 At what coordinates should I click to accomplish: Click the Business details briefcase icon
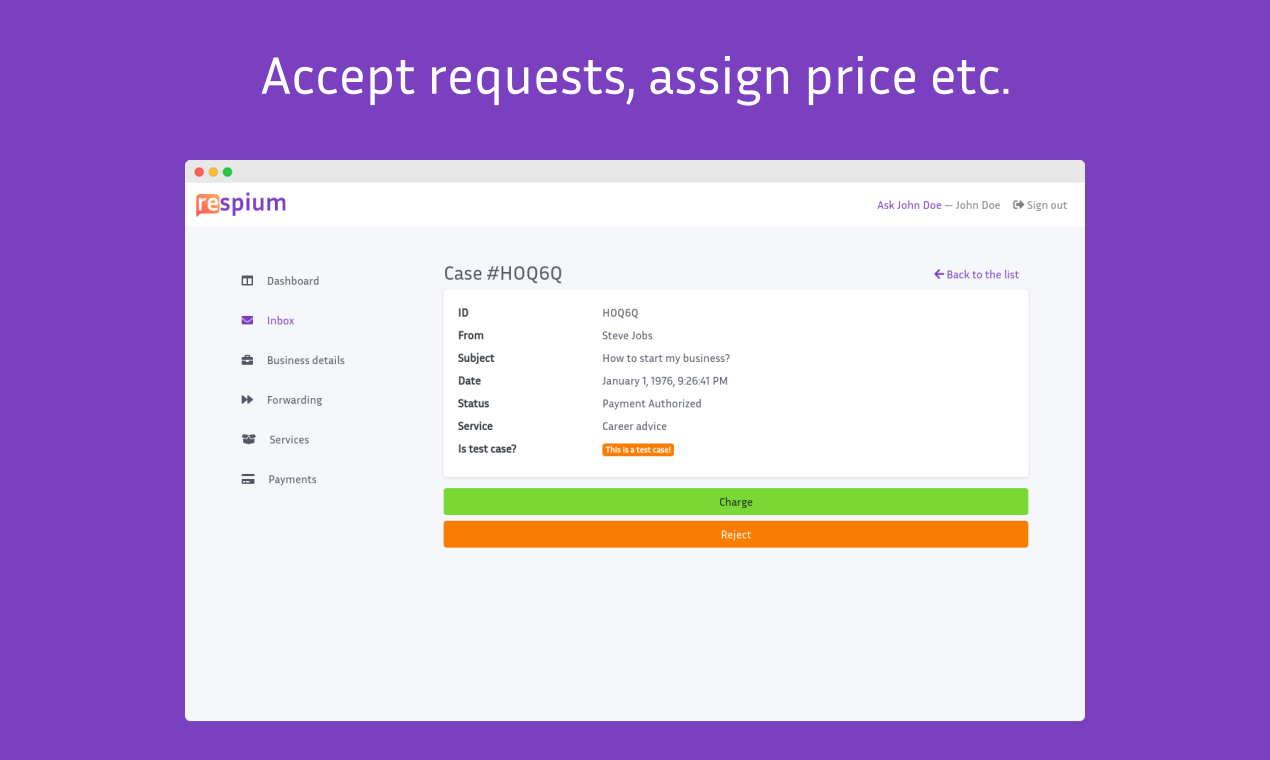(247, 360)
